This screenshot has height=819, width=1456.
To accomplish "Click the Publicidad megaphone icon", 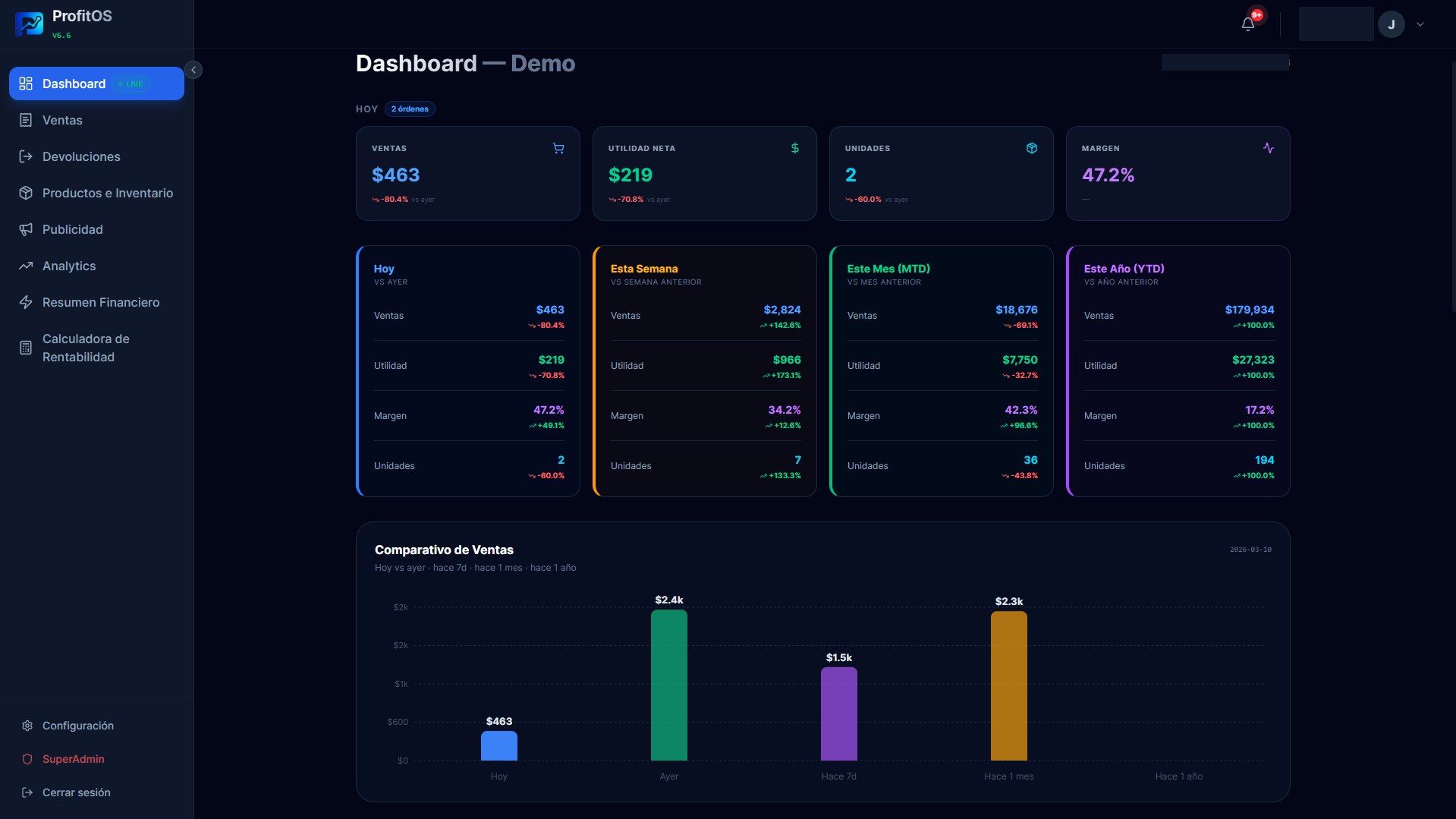I will [x=26, y=229].
